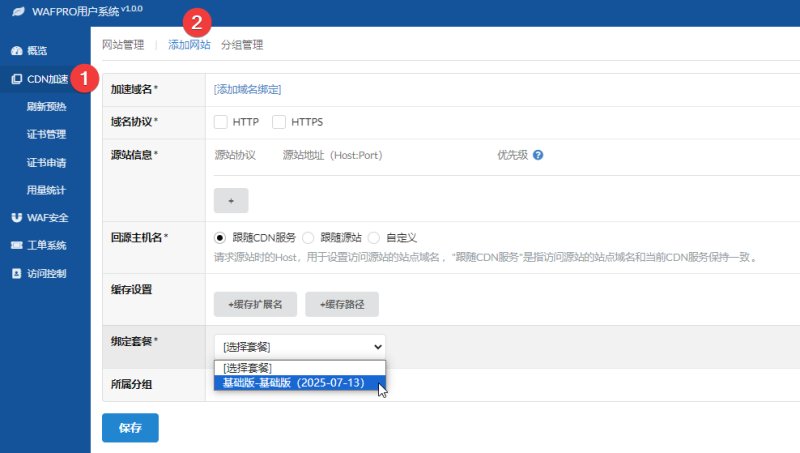The height and width of the screenshot is (453, 800).
Task: Enable the HTTP protocol checkbox
Action: pos(220,122)
